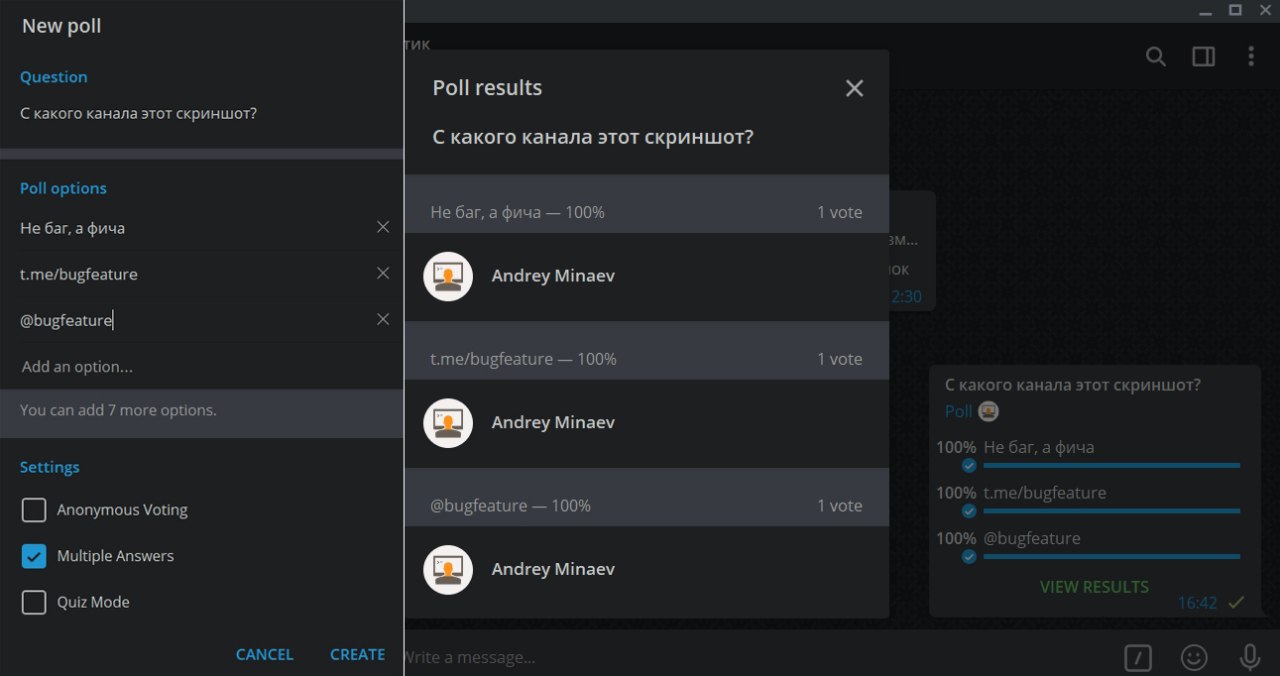1280x676 pixels.
Task: Open the bot commands slash icon
Action: 1138,657
